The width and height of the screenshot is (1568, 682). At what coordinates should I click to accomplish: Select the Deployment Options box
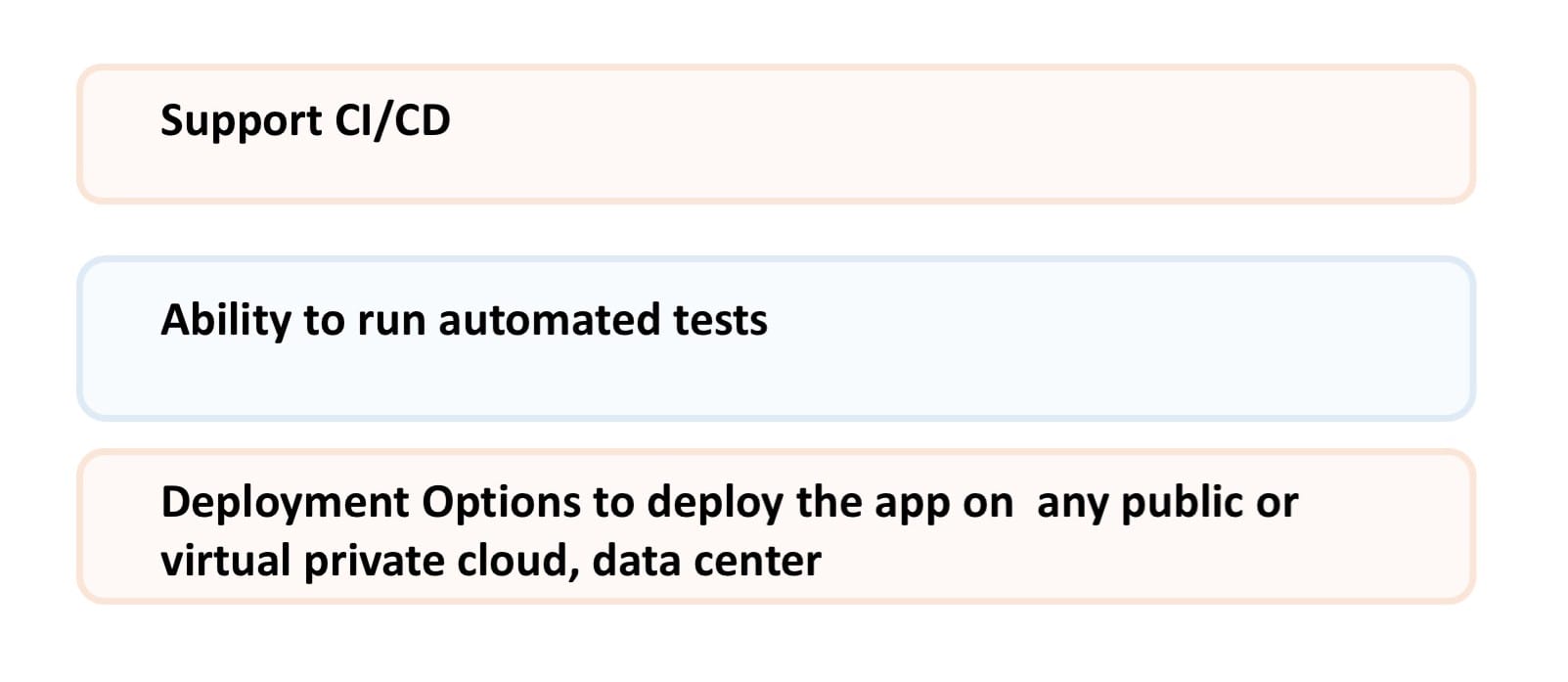tap(776, 526)
